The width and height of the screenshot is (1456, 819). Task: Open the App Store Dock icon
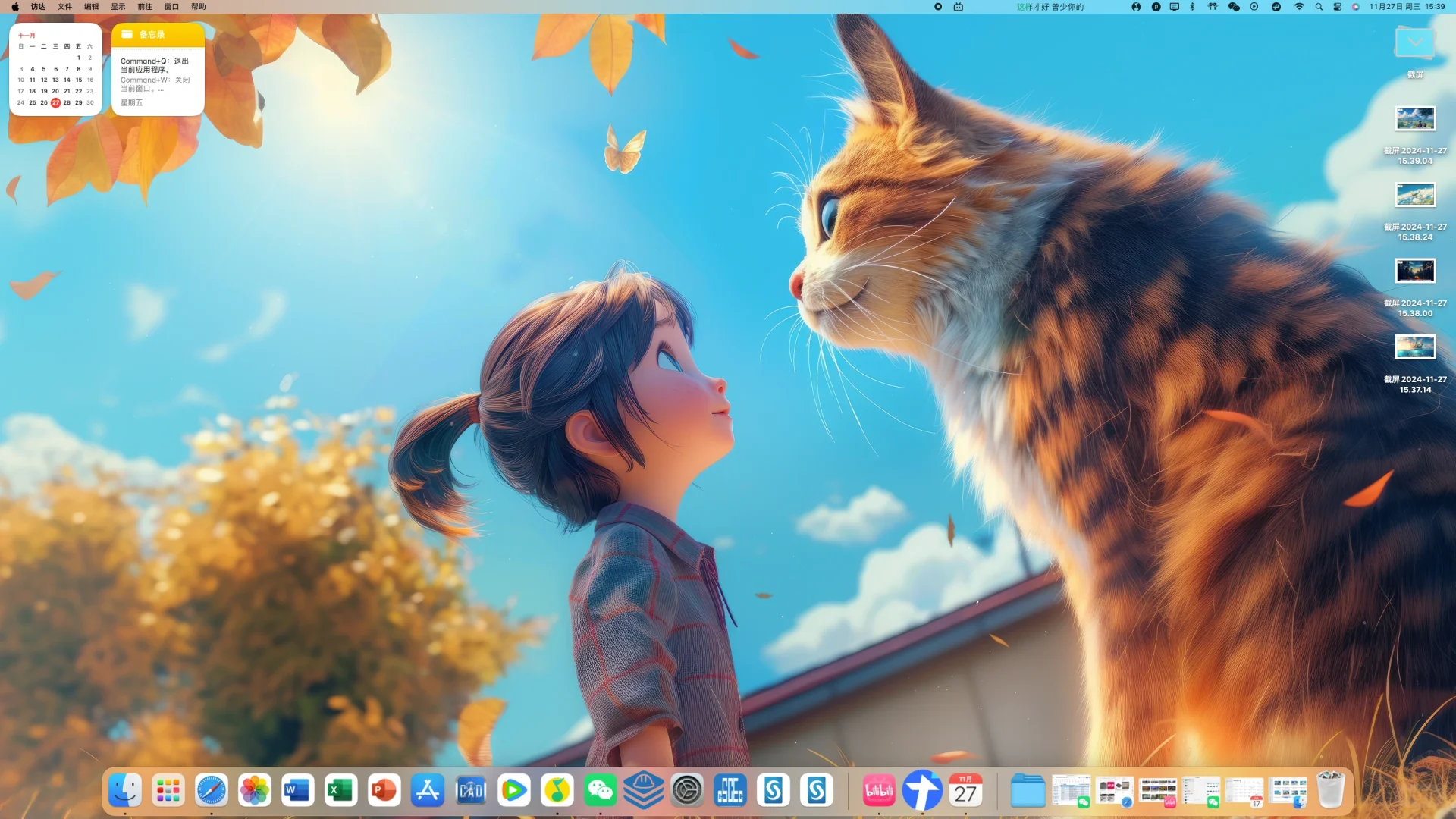tap(428, 791)
